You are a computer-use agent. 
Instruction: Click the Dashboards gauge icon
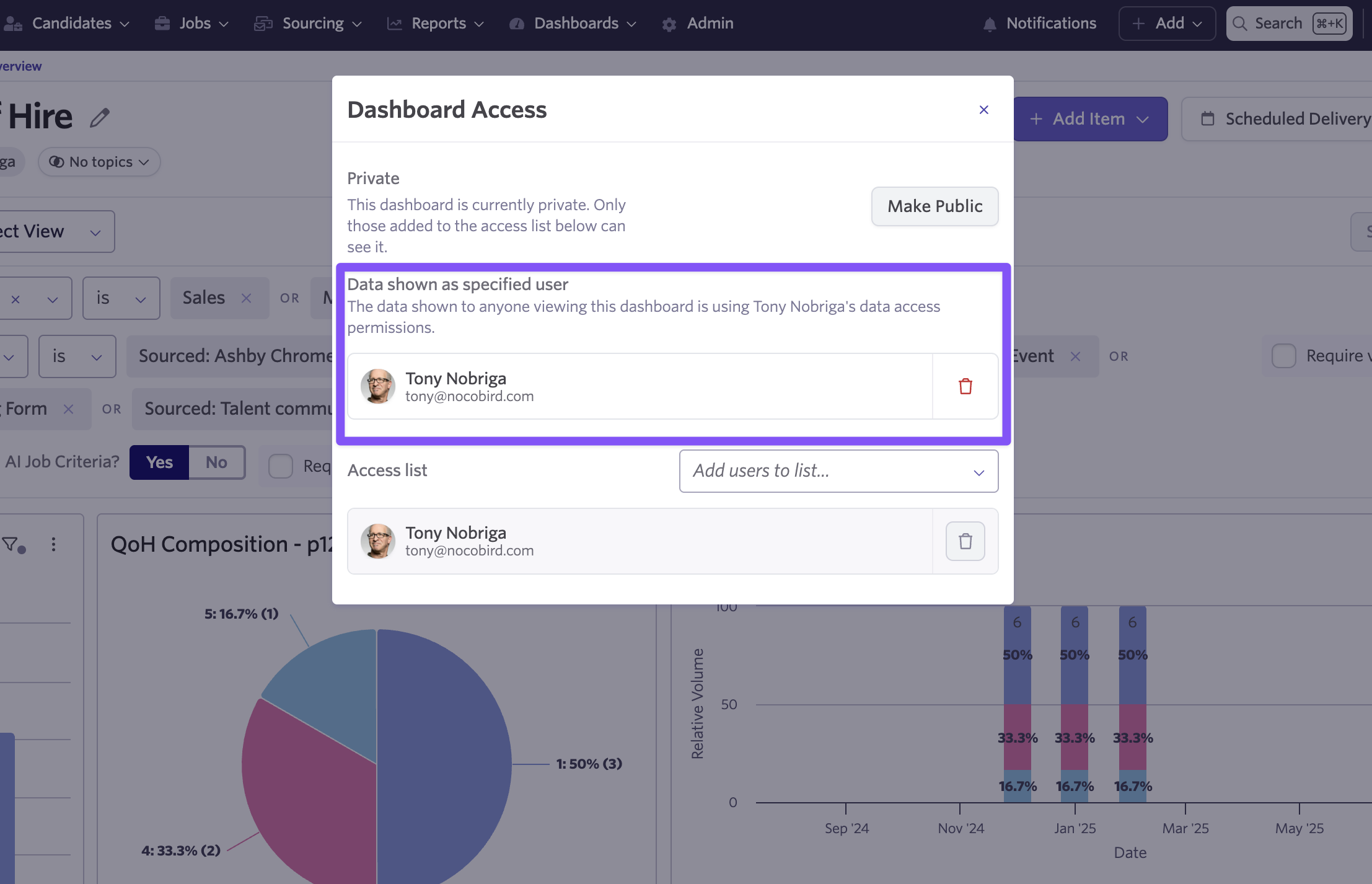[517, 24]
